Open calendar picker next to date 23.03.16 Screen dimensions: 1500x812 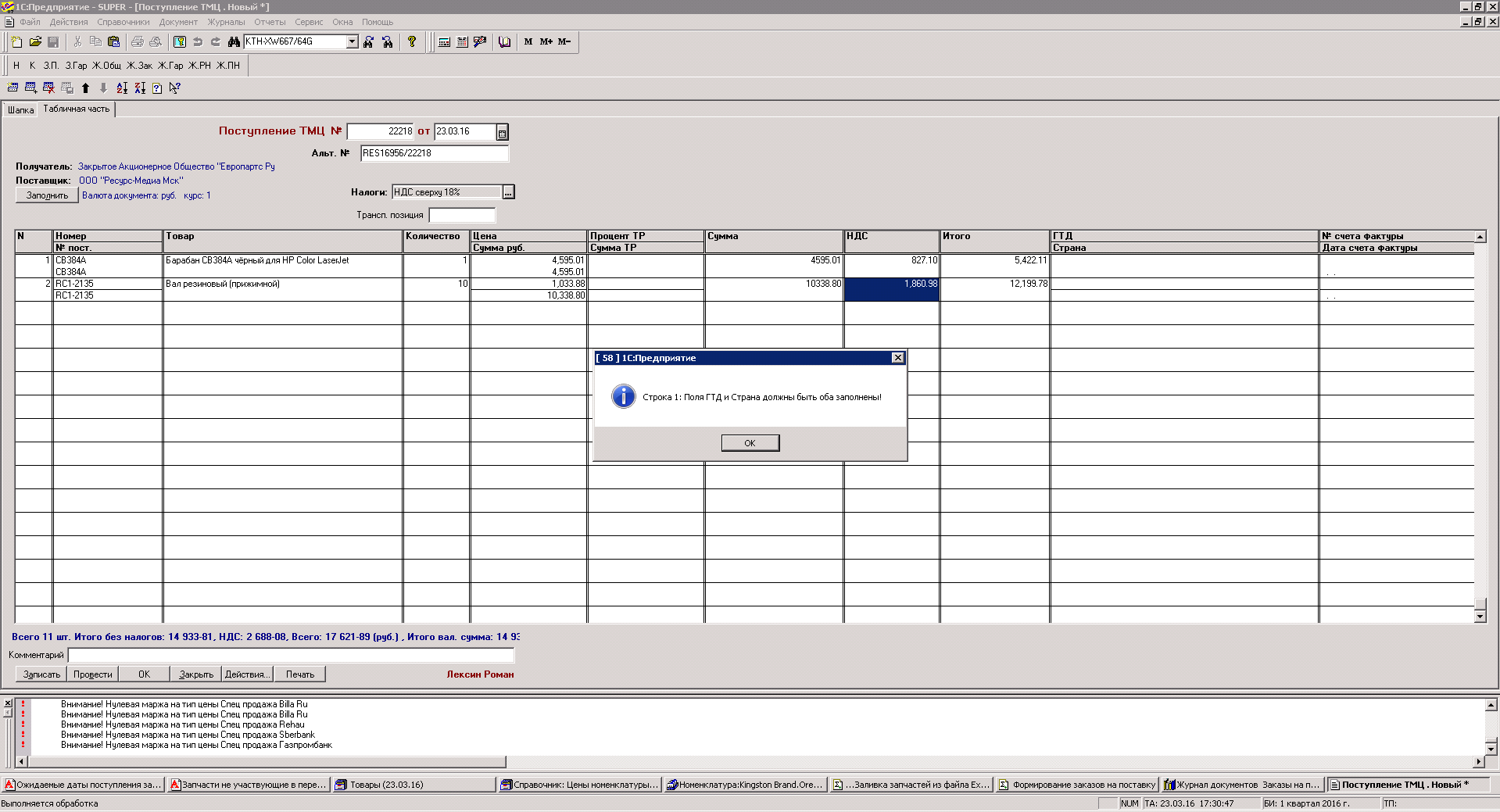tap(502, 132)
